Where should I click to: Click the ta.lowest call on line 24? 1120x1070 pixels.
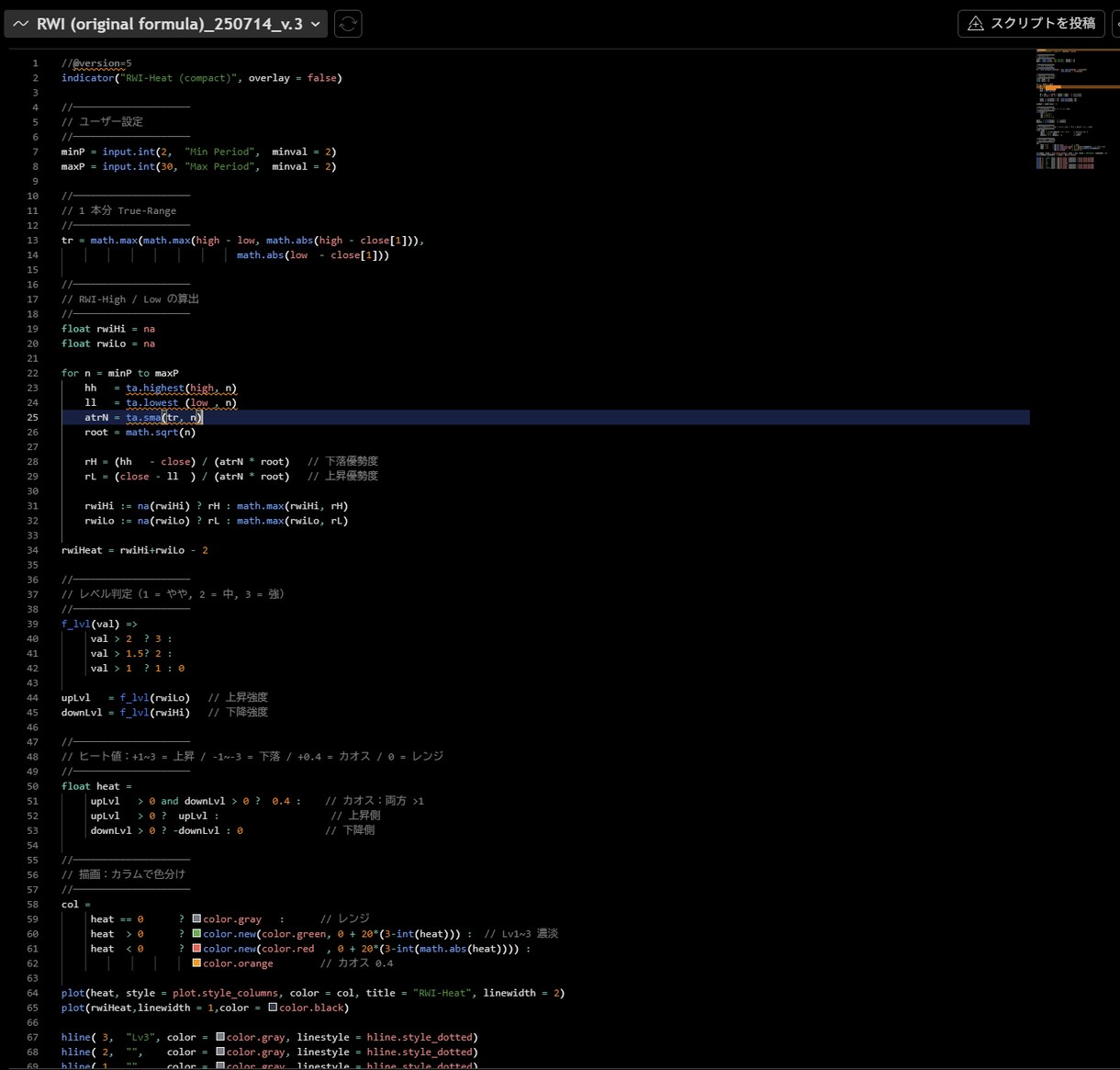point(181,402)
